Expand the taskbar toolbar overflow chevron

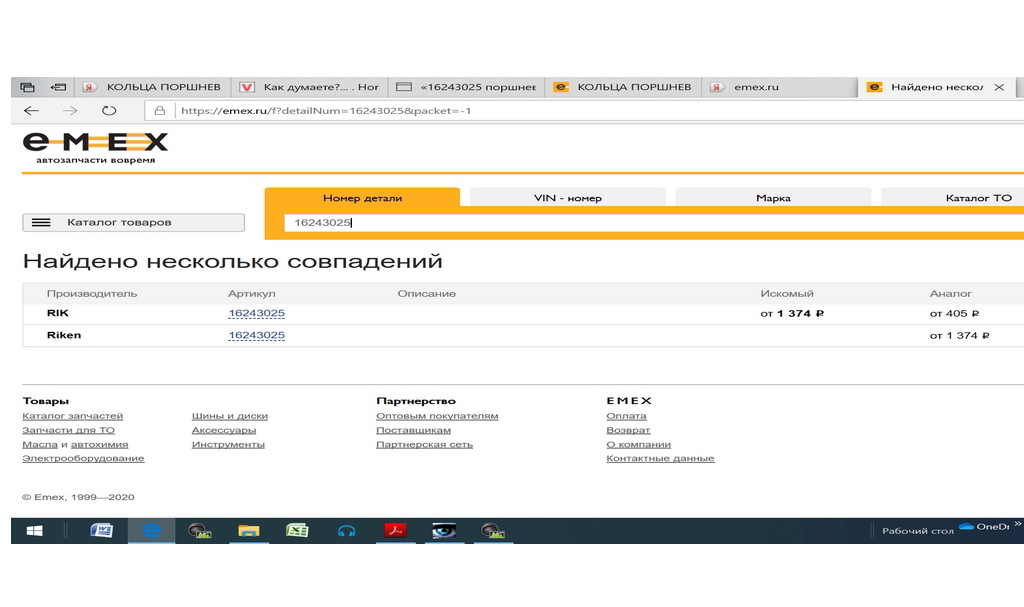click(1017, 524)
